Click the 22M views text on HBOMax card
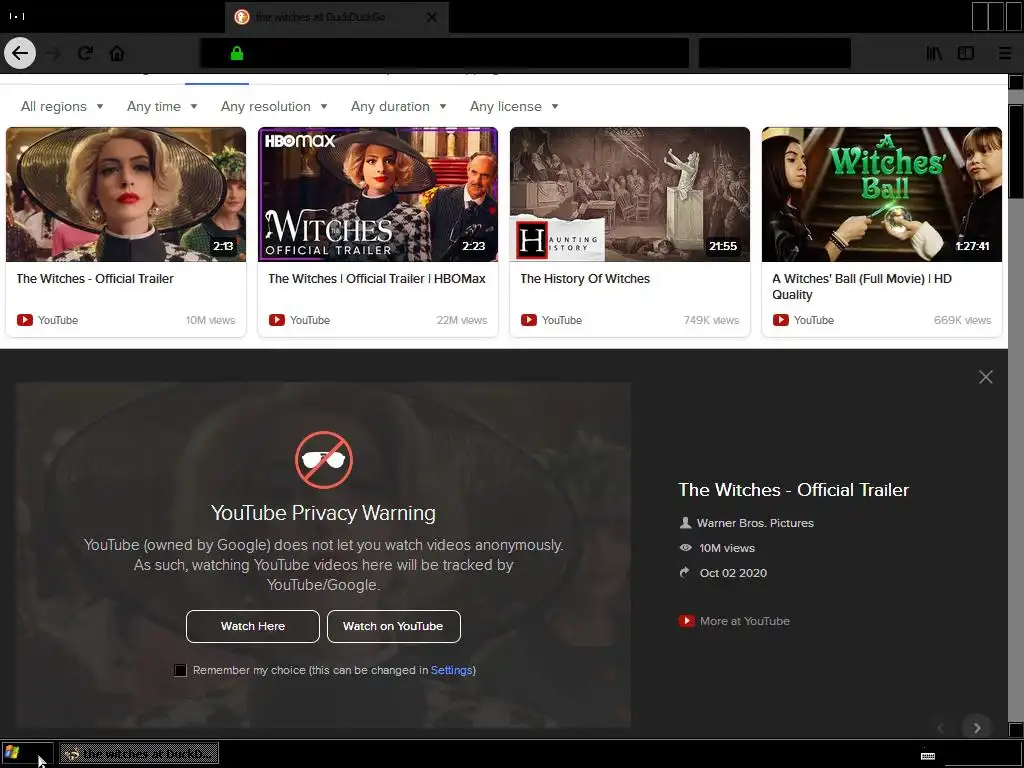The height and width of the screenshot is (768, 1024). click(462, 320)
